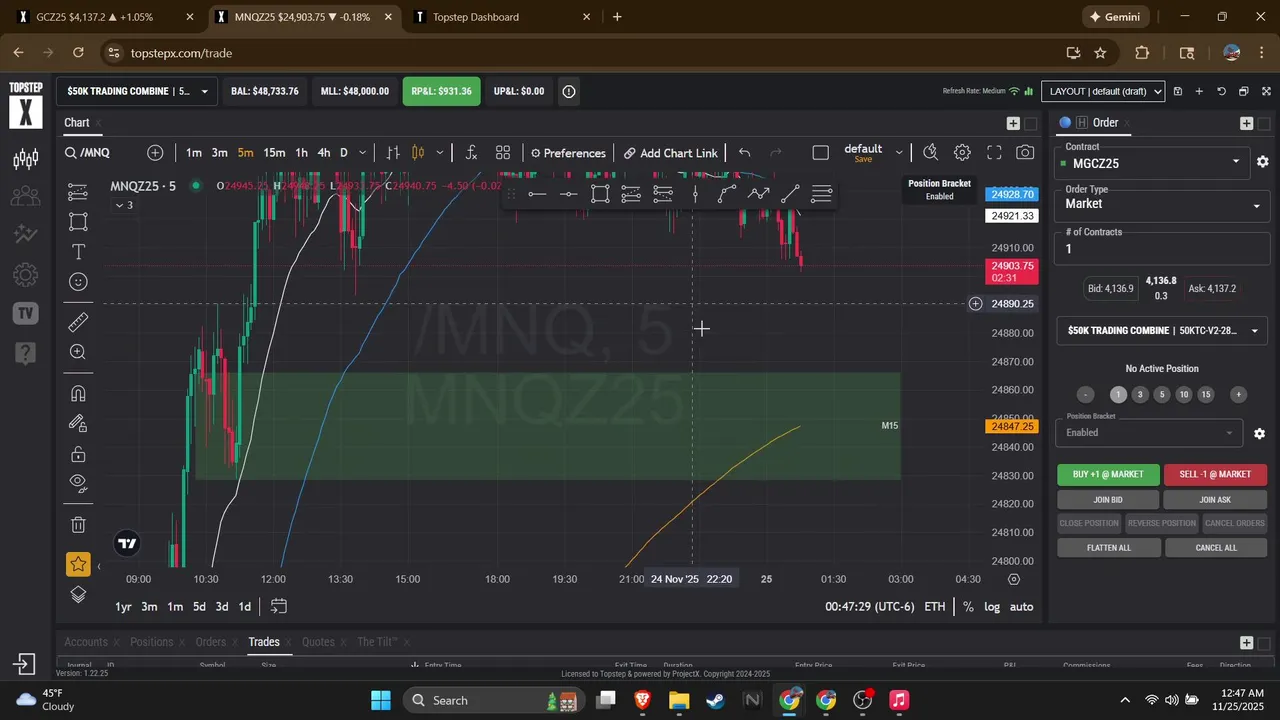Image resolution: width=1280 pixels, height=720 pixels.
Task: Toggle stay in drawing mode pencil lock
Action: [x=78, y=423]
